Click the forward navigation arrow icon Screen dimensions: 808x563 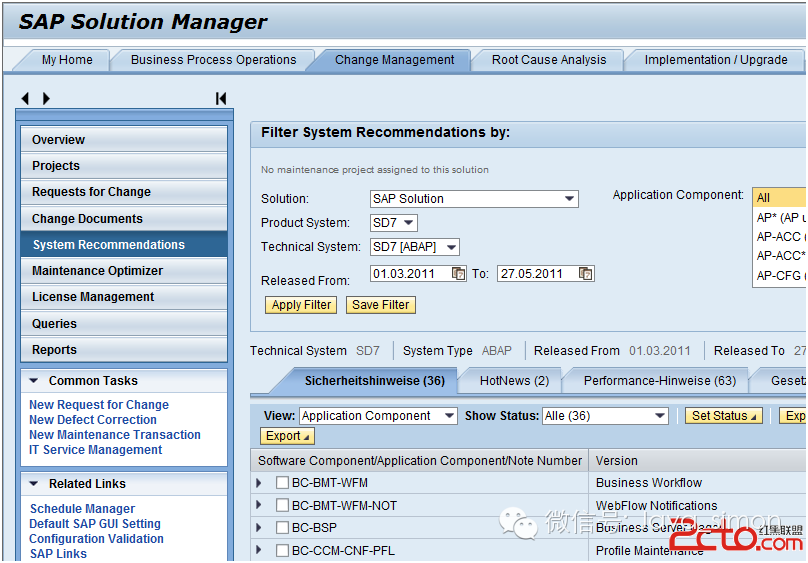(x=46, y=98)
